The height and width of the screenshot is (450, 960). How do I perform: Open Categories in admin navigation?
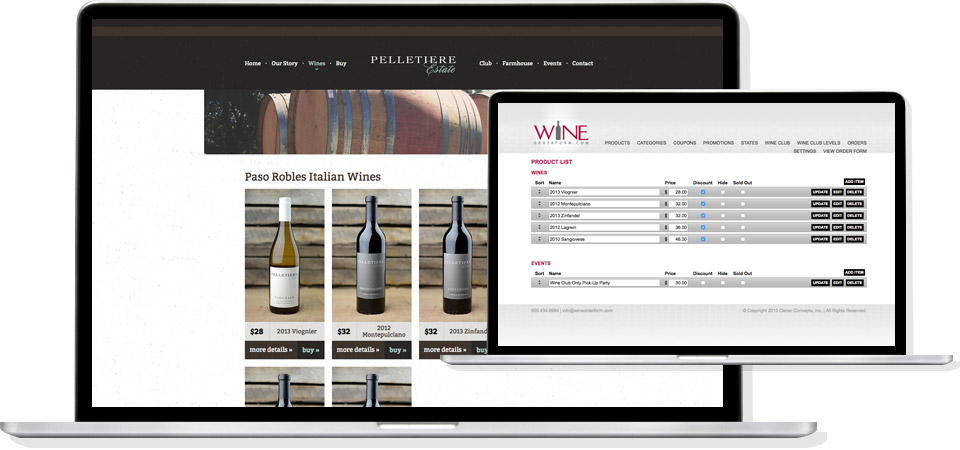[651, 143]
